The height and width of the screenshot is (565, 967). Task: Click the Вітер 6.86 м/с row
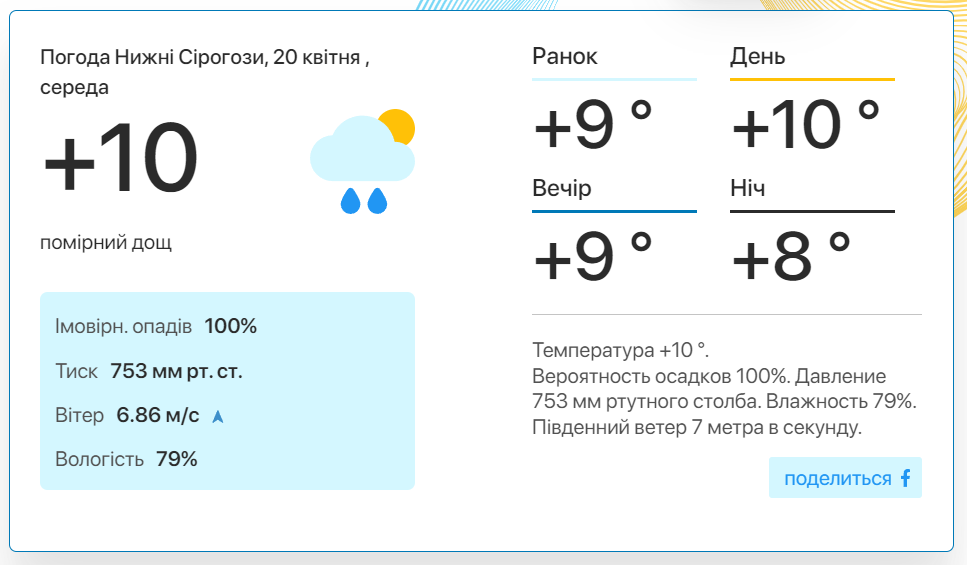(x=139, y=415)
